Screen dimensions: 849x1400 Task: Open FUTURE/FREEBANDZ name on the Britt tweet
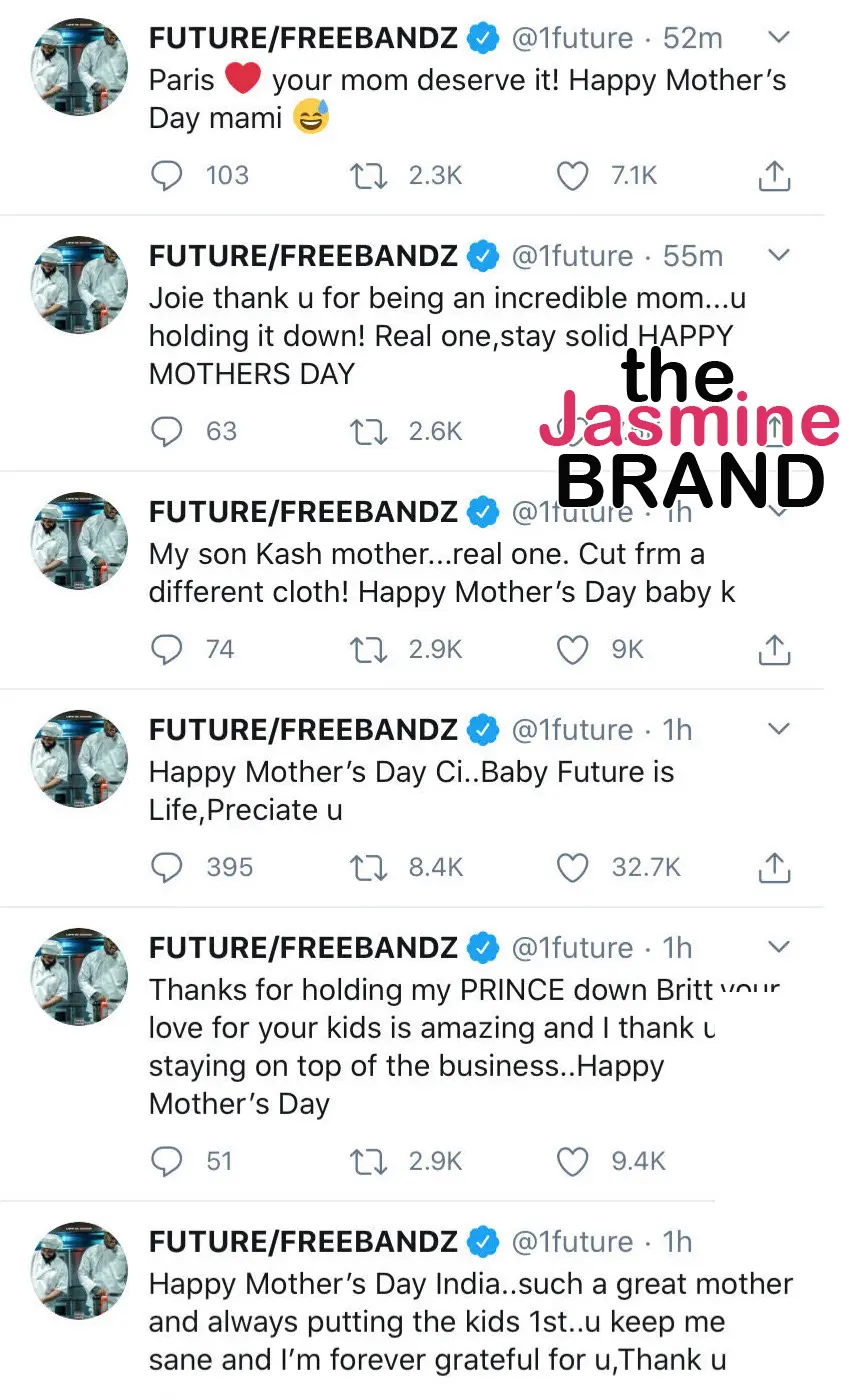303,947
